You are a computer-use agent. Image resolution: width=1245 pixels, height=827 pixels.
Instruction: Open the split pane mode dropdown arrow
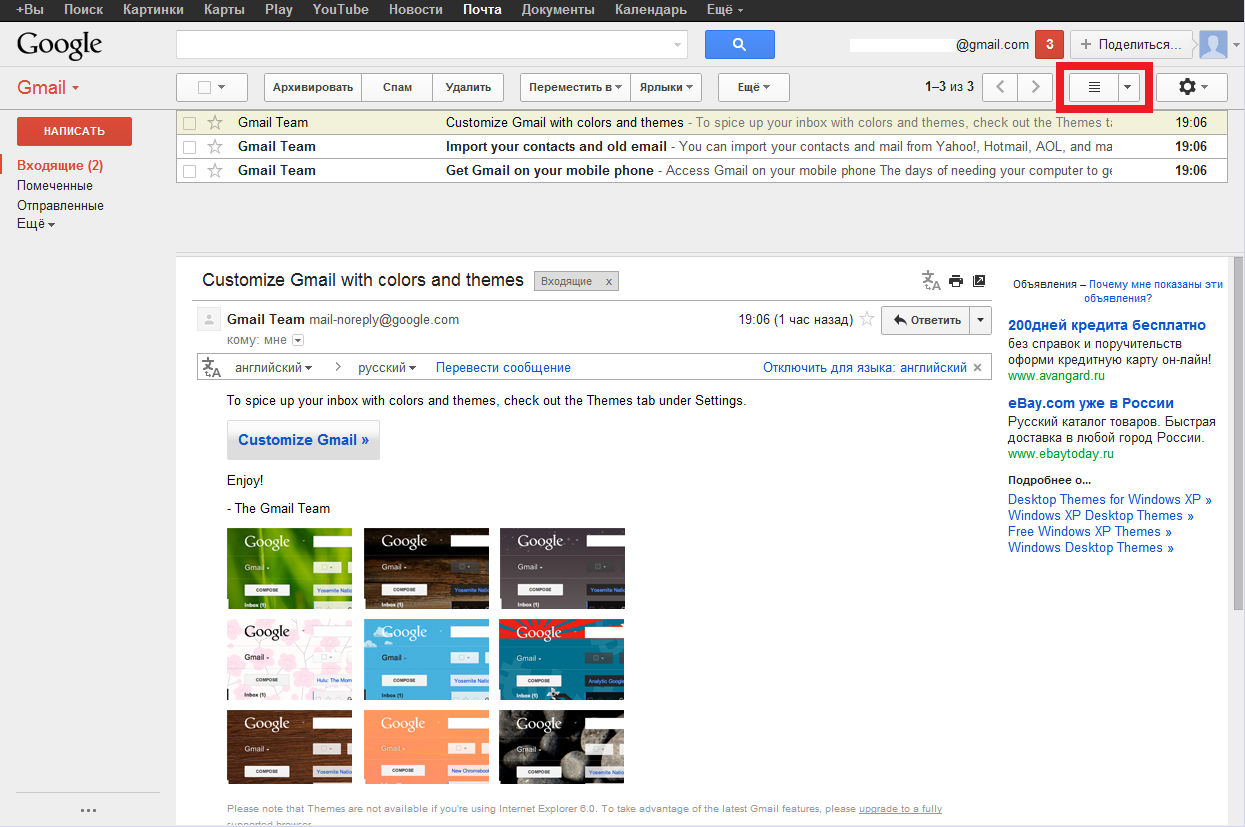click(1129, 87)
